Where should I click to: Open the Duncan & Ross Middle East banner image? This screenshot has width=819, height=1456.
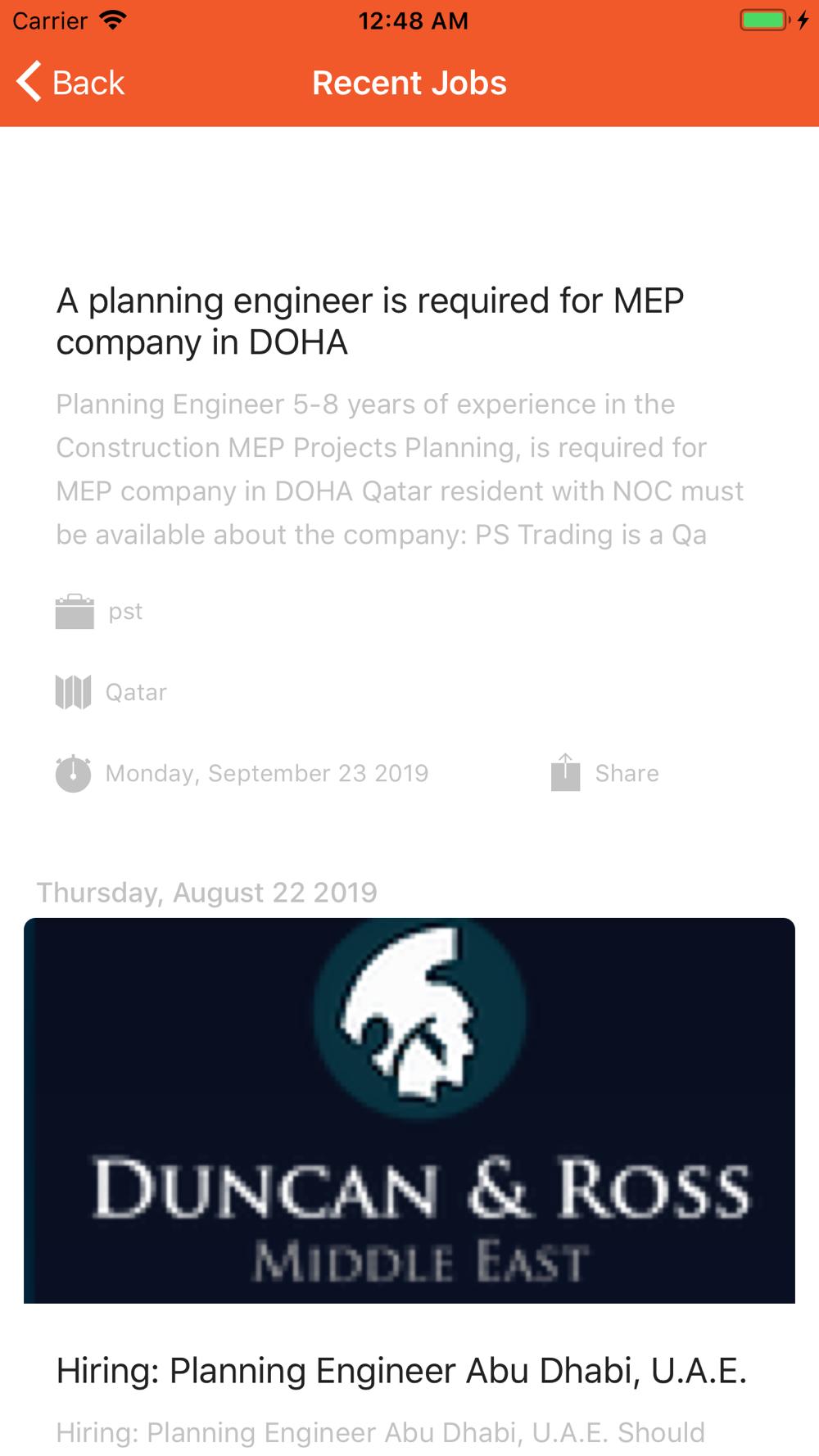[x=409, y=1110]
